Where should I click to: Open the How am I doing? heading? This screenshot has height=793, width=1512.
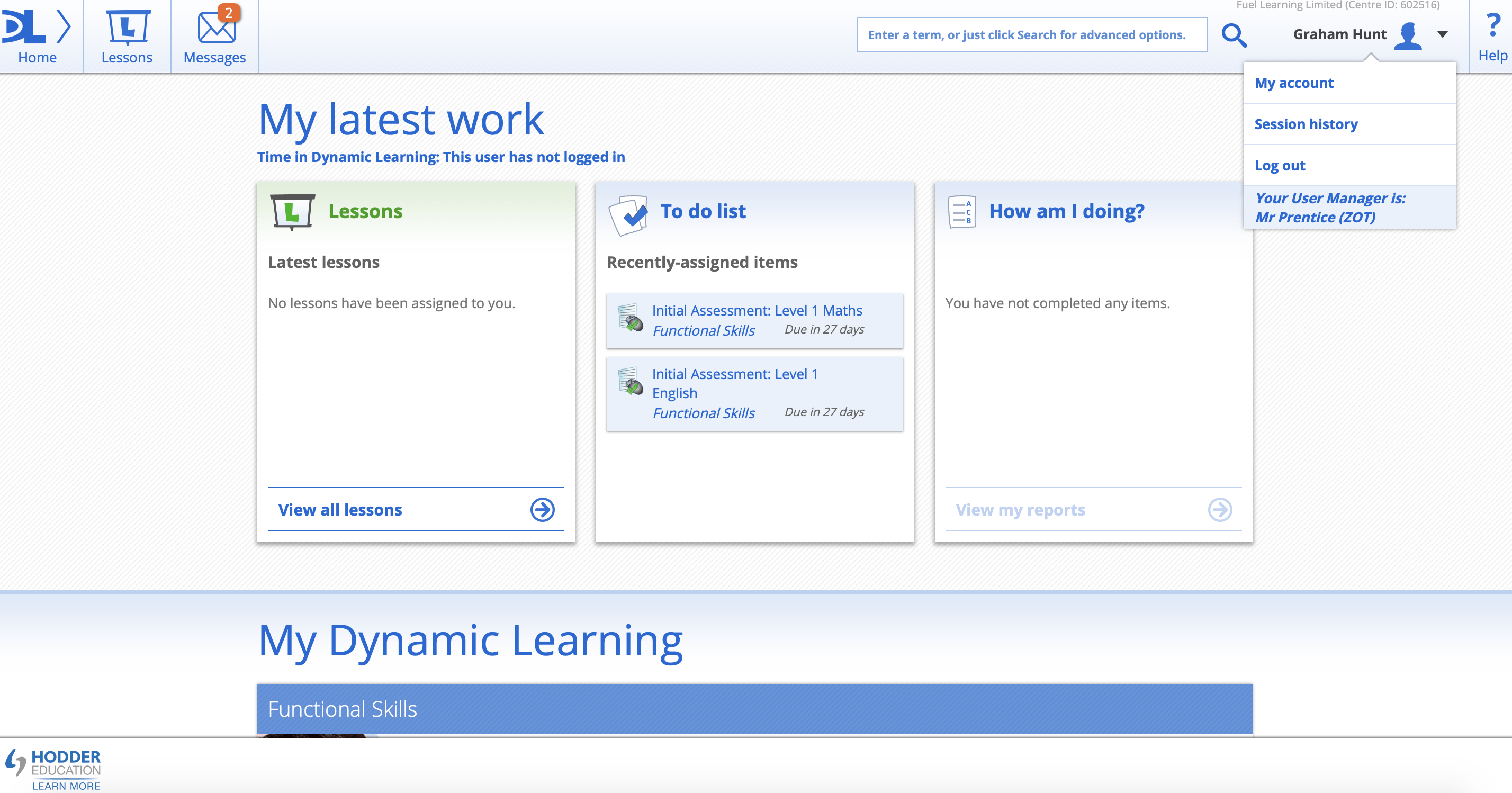(1066, 211)
